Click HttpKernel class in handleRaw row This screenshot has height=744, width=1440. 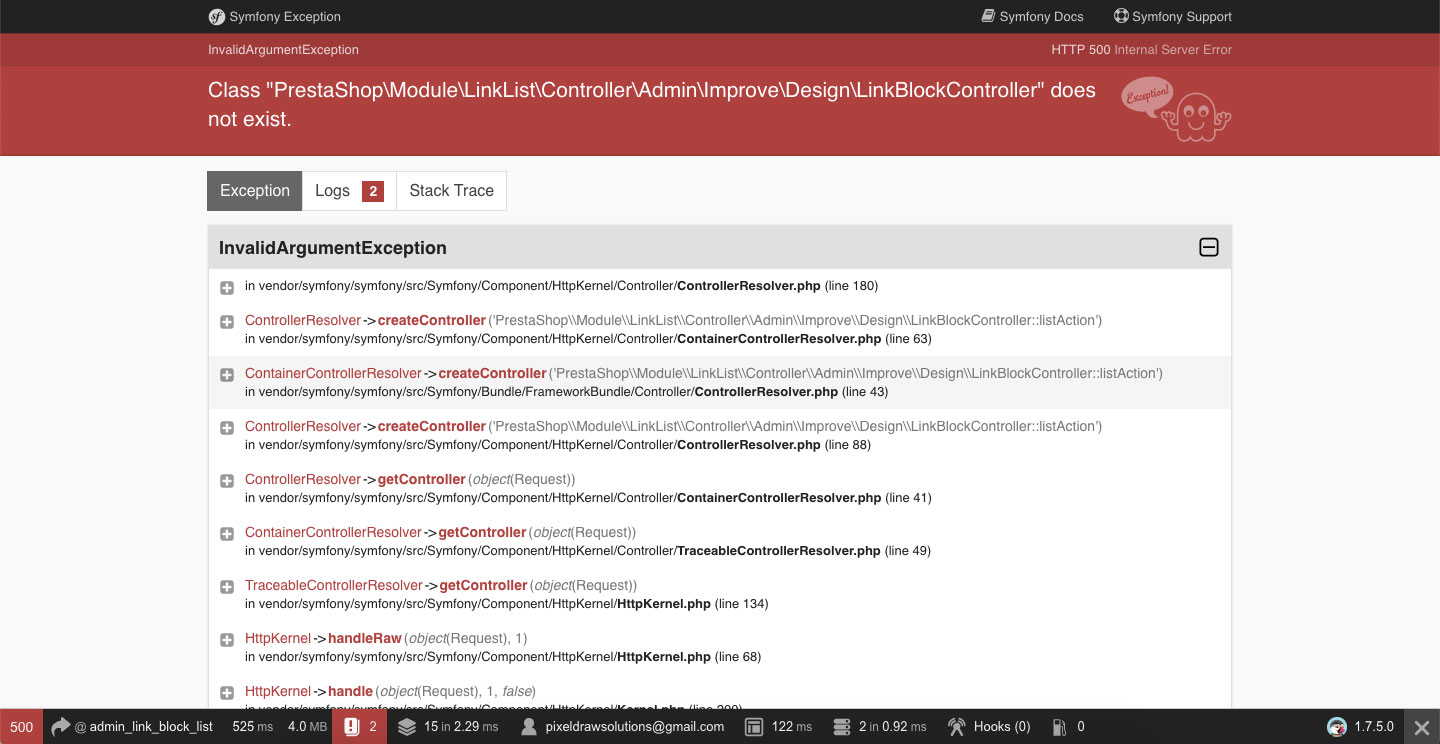pyautogui.click(x=278, y=639)
